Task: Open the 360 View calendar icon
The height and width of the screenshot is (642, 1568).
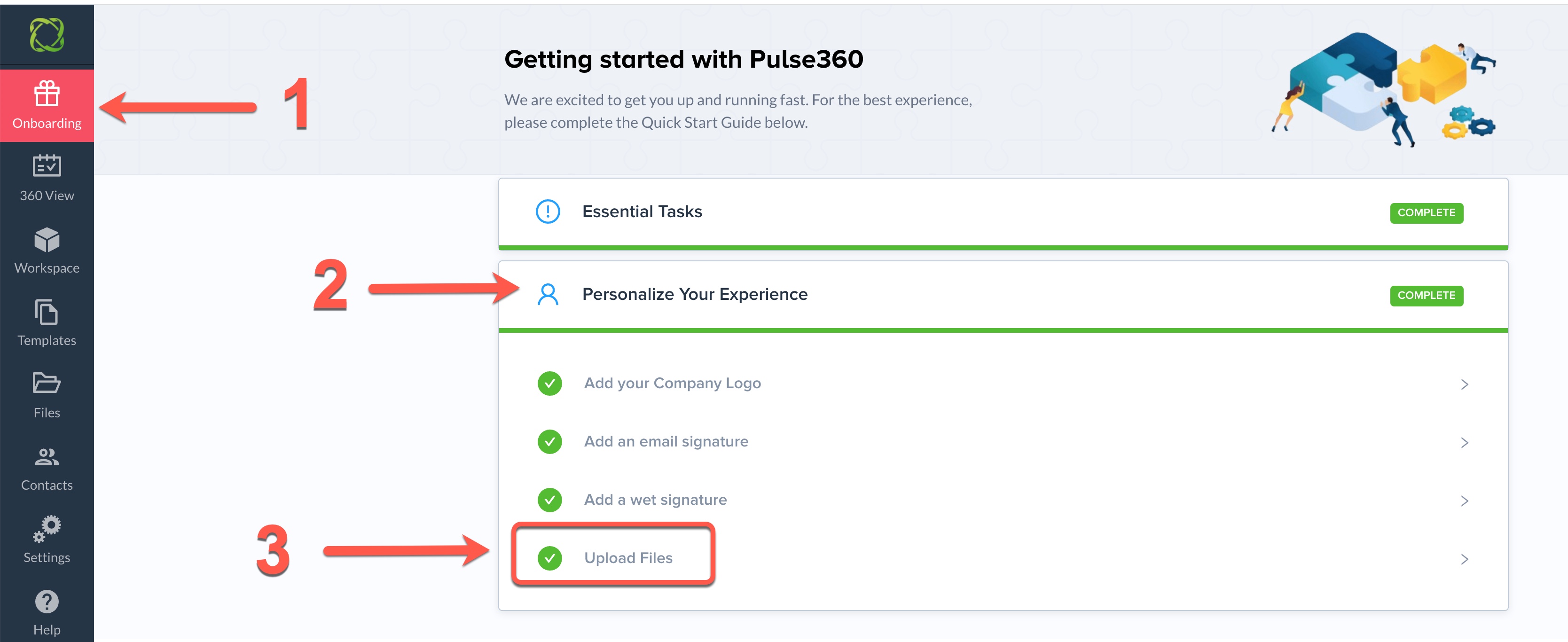Action: pos(47,165)
